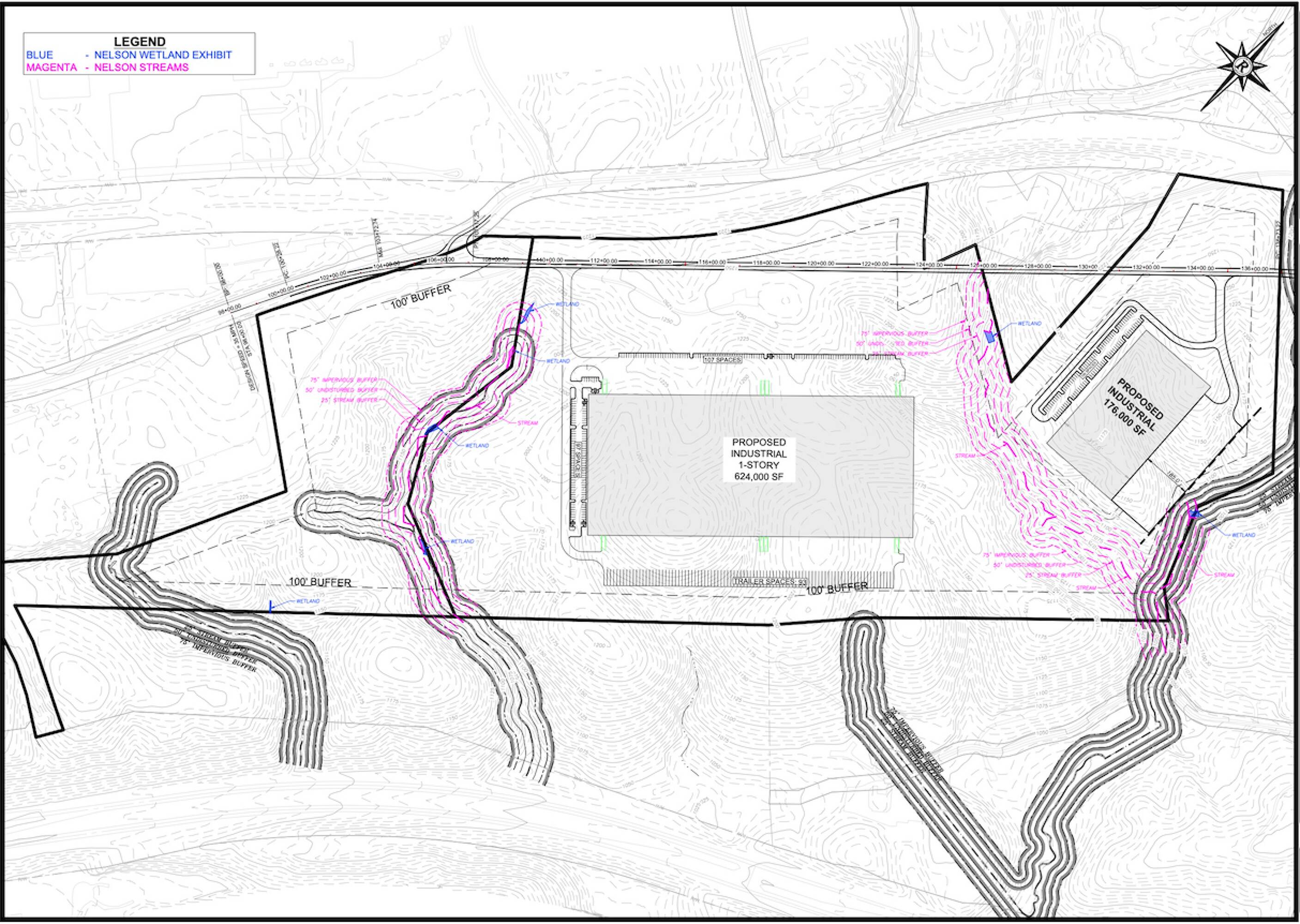The width and height of the screenshot is (1300, 924).
Task: Click the NELSON STREAMS legend entry
Action: click(141, 67)
